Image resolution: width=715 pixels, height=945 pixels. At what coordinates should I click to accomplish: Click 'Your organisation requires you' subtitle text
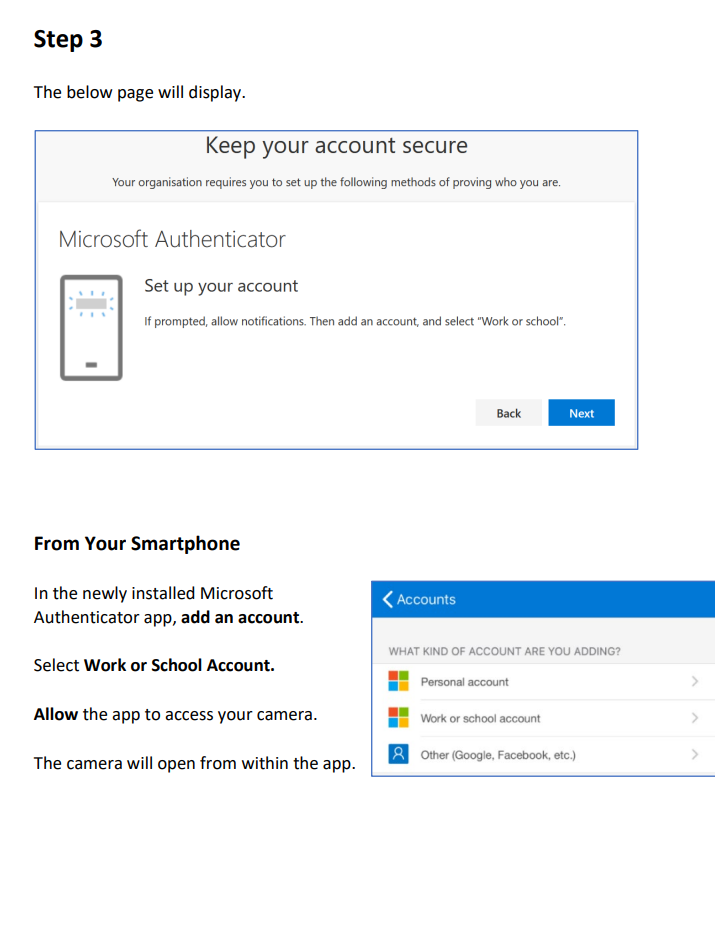click(x=336, y=183)
